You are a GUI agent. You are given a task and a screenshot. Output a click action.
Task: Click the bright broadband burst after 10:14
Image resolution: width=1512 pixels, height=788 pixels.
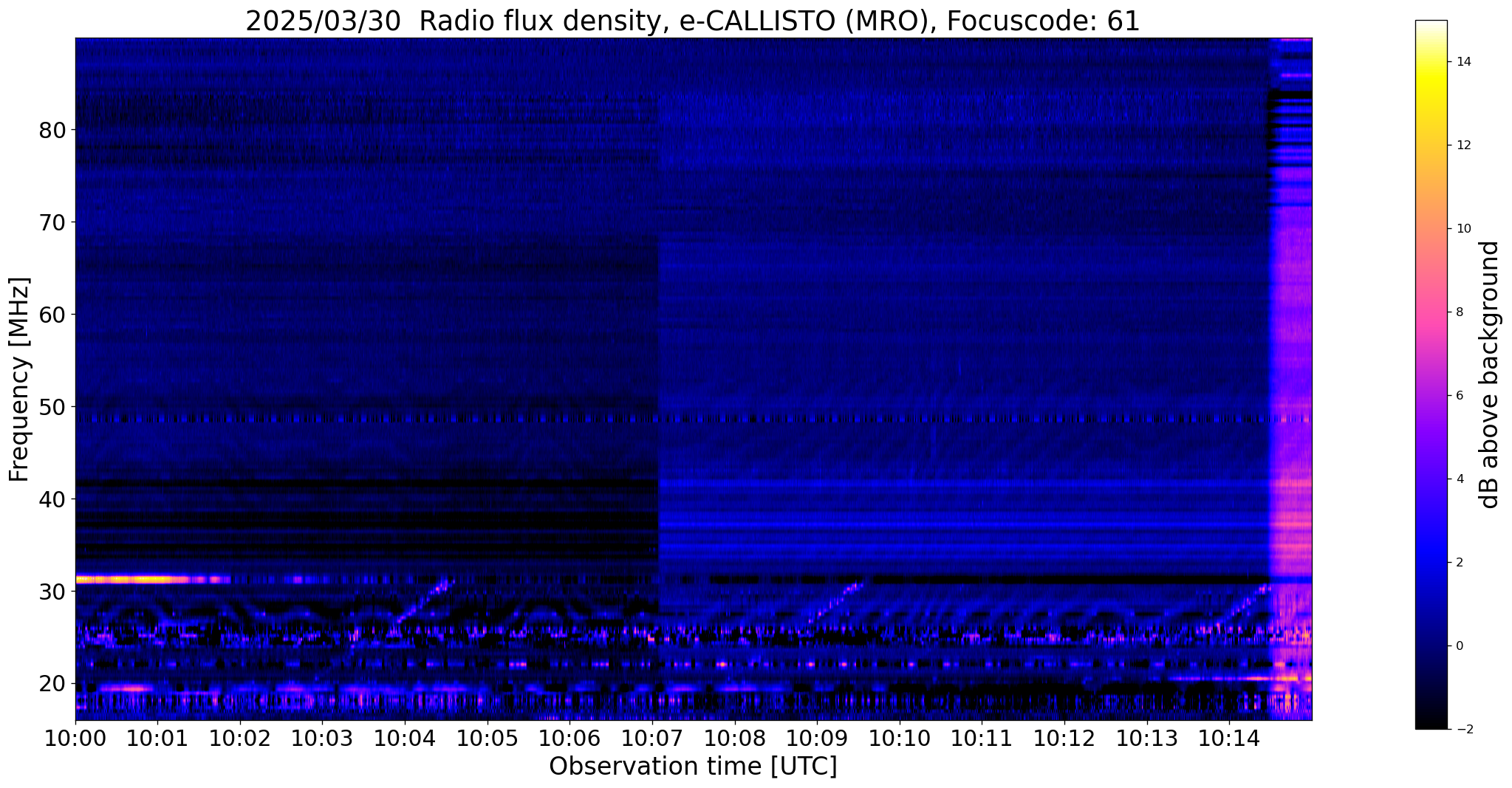click(x=1290, y=379)
